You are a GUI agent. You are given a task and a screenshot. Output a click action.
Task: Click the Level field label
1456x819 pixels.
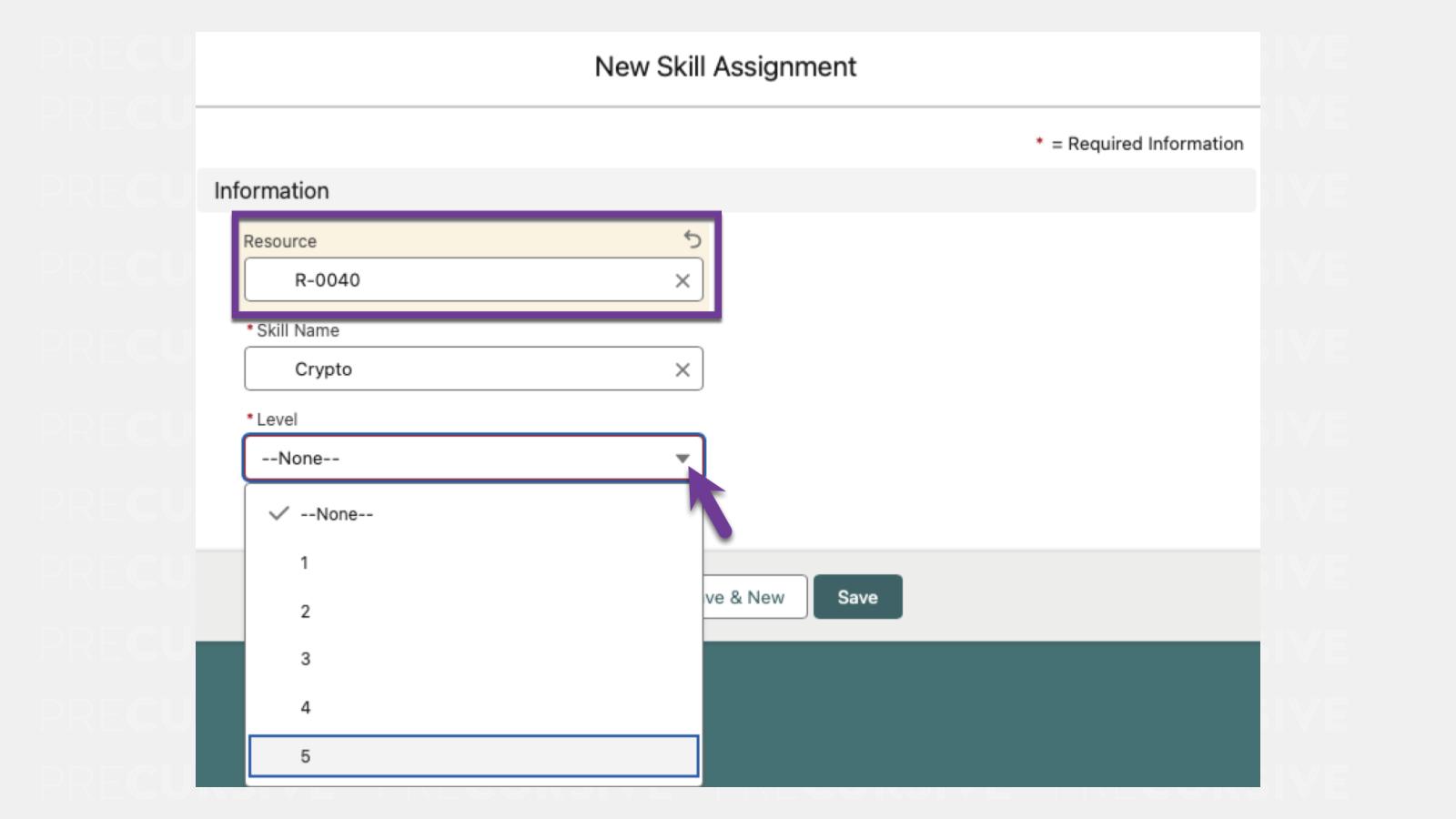click(277, 420)
